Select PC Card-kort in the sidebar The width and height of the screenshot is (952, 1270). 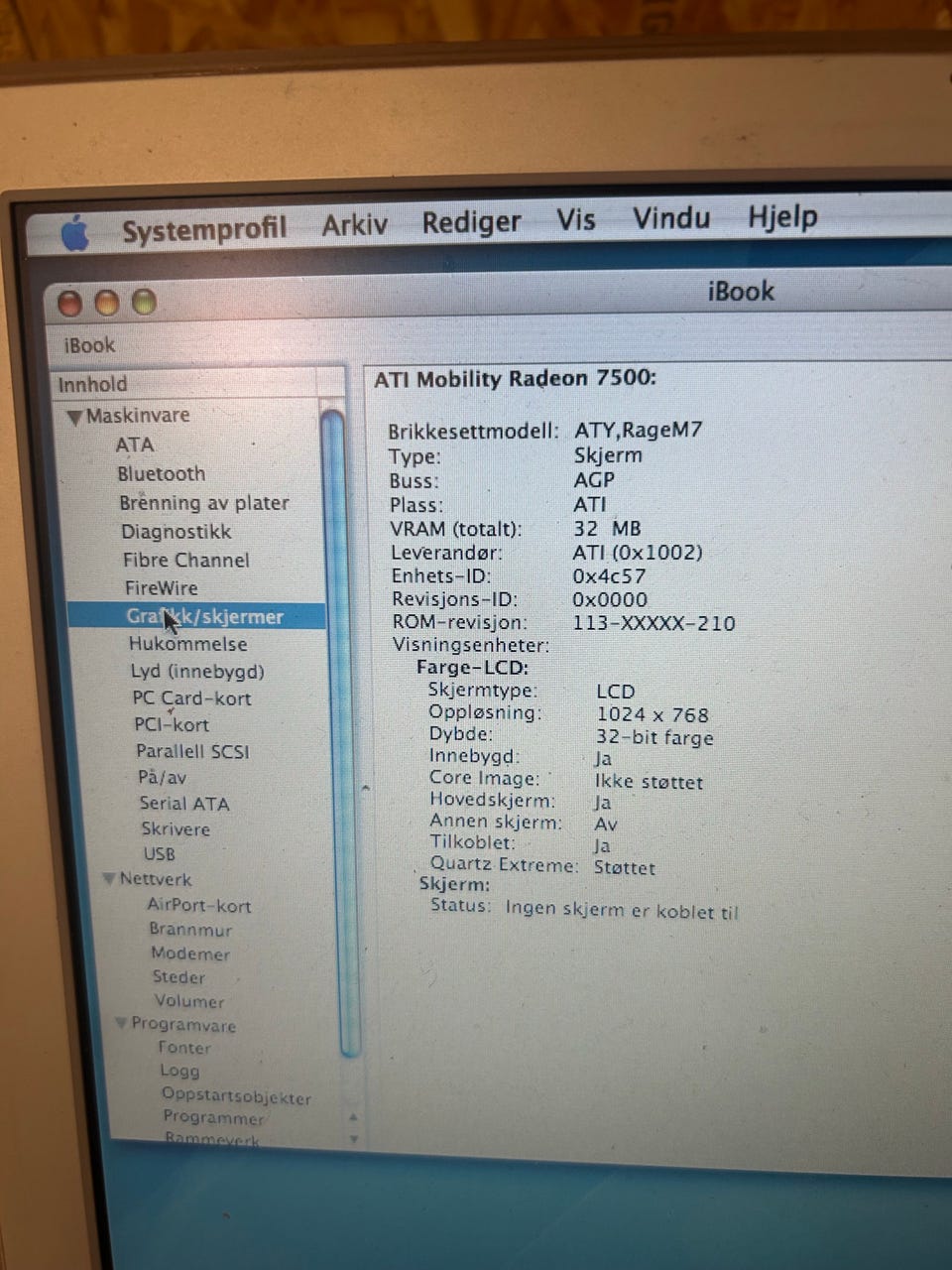point(191,698)
